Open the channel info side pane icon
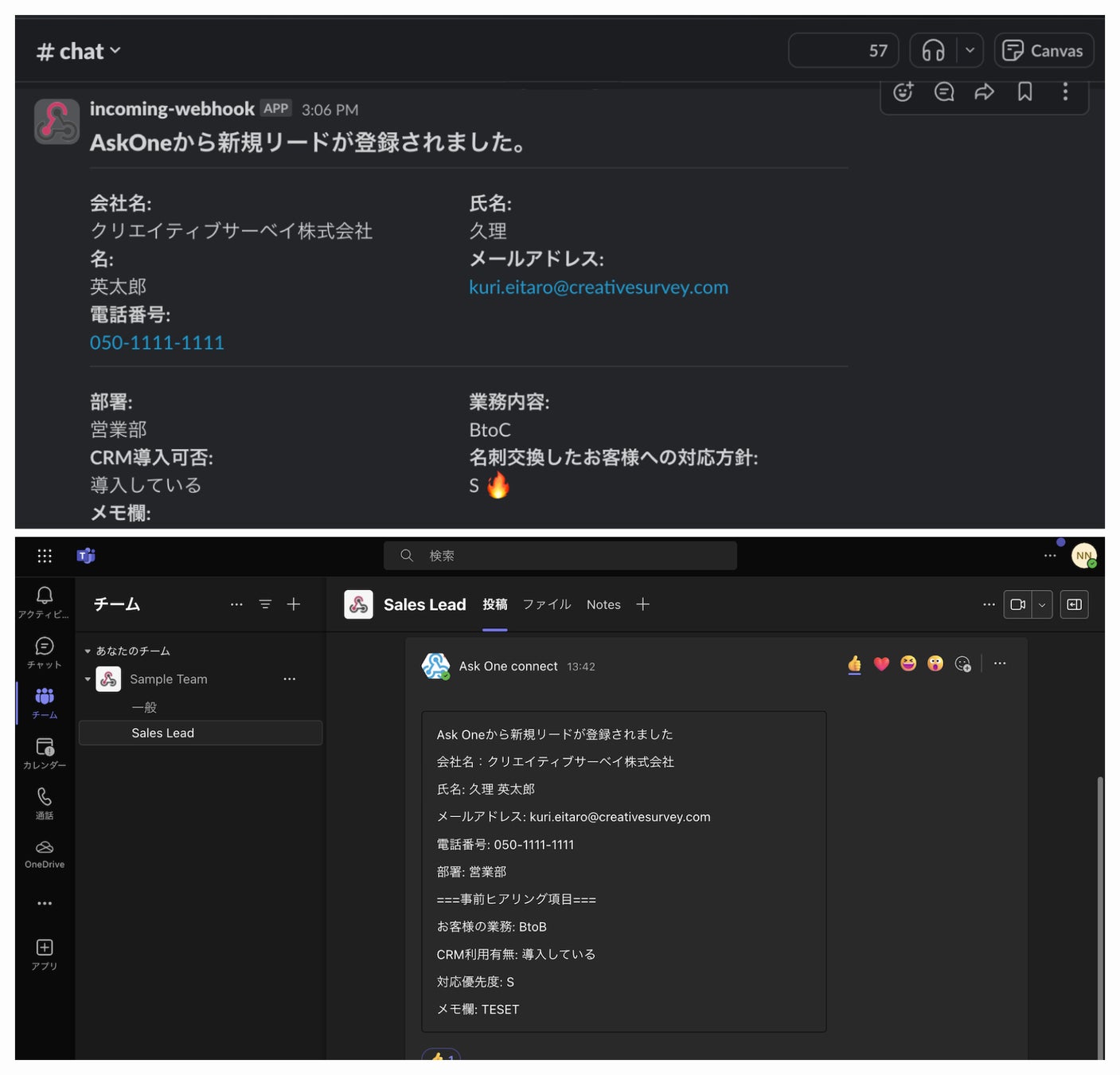The image size is (1120, 1075). [1075, 604]
